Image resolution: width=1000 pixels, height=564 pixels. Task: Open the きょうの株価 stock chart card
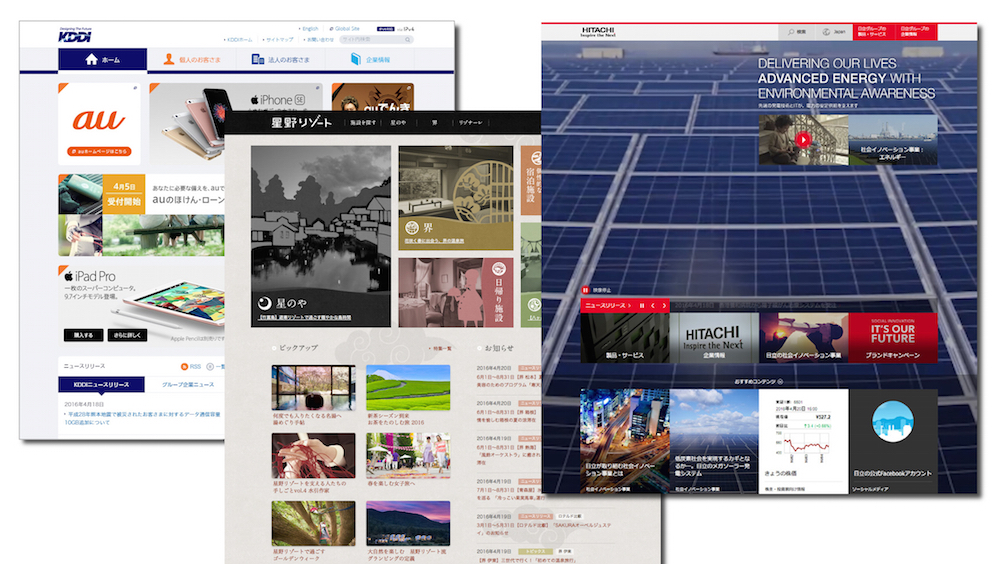804,441
